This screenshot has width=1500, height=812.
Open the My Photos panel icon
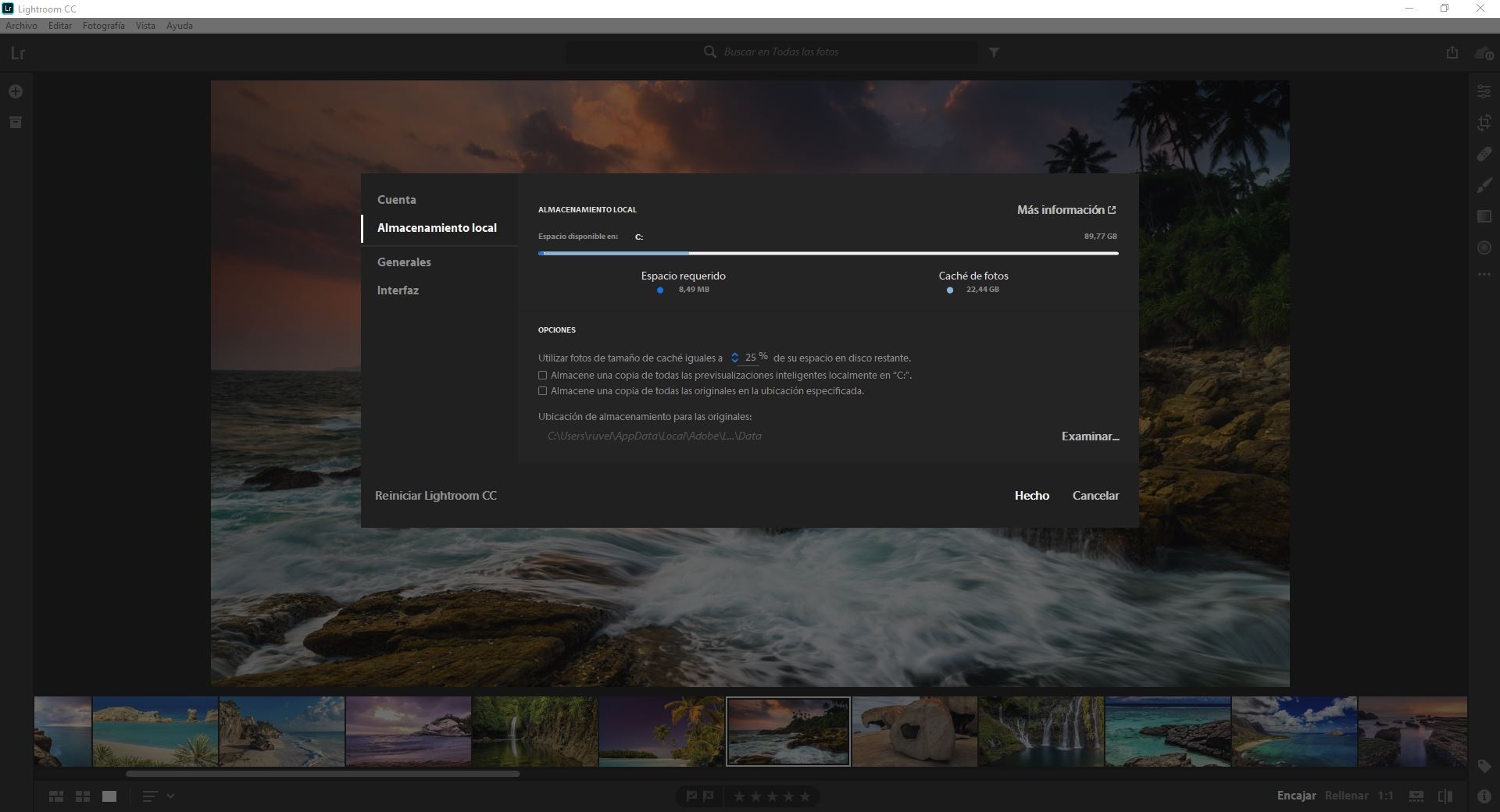[x=16, y=123]
